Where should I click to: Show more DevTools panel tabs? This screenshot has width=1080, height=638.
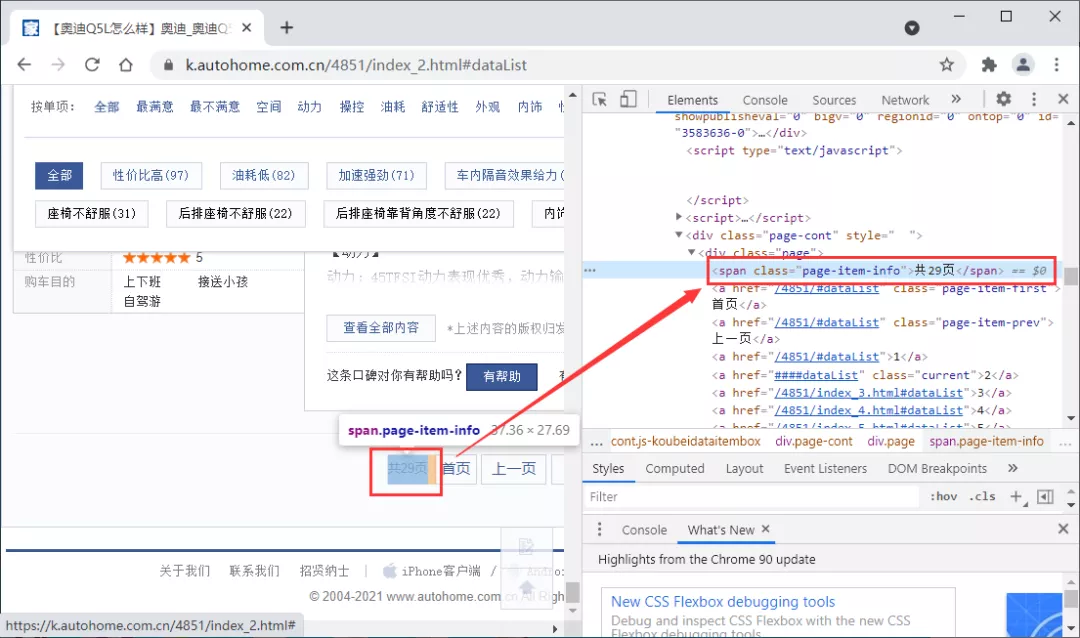pyautogui.click(x=956, y=99)
